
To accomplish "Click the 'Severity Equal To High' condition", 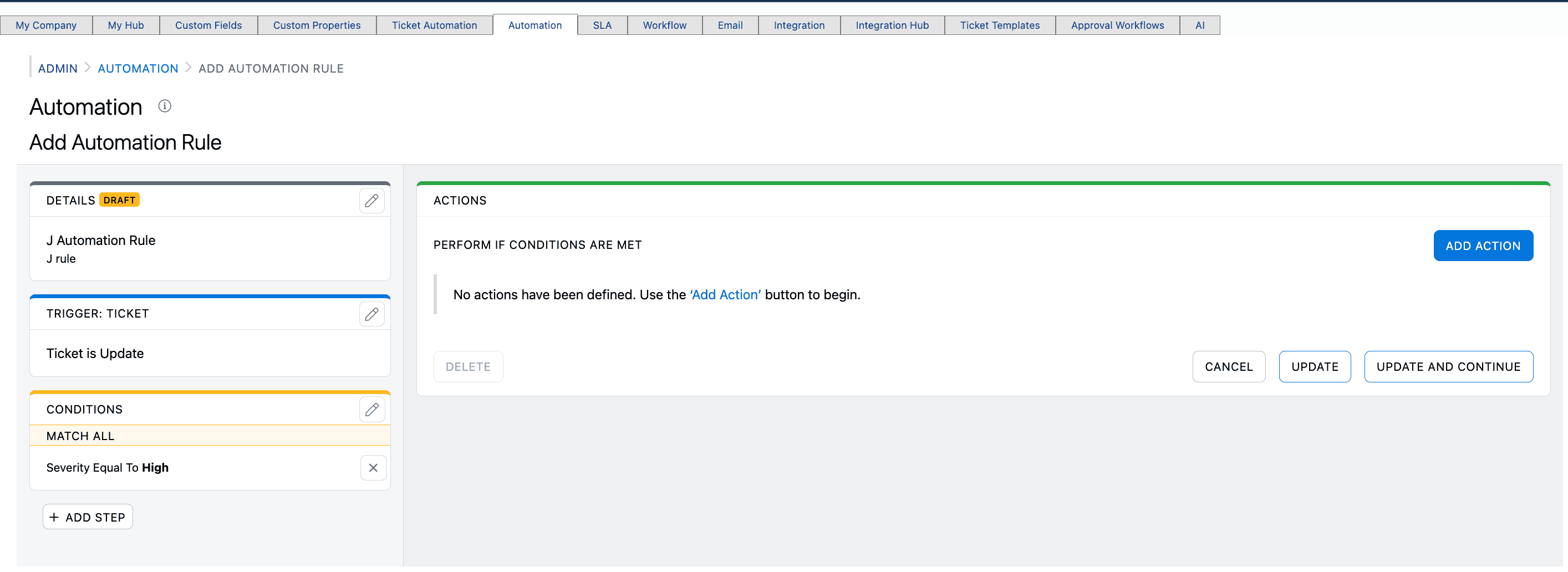I will click(107, 468).
